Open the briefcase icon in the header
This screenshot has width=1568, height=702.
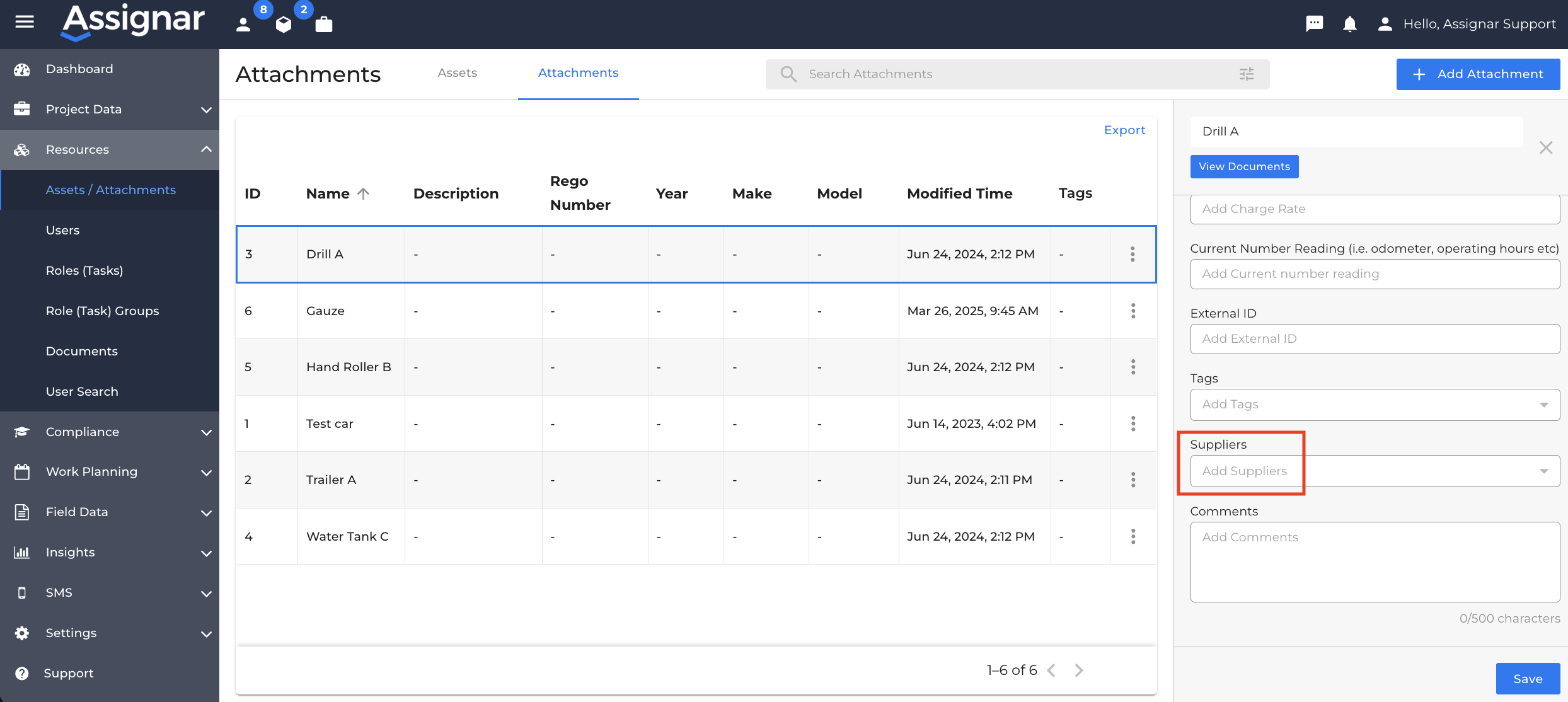(x=324, y=24)
